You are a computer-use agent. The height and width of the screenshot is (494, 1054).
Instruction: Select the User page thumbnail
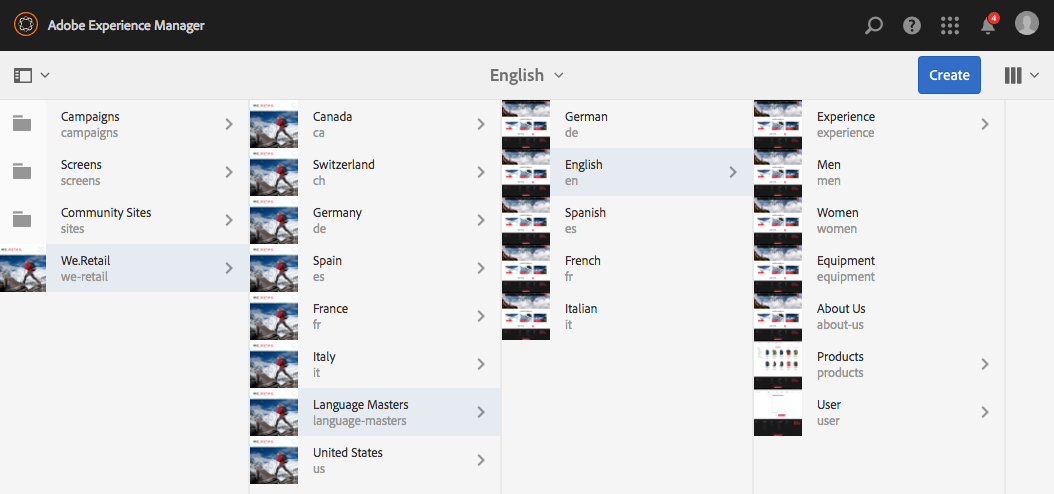tap(778, 412)
